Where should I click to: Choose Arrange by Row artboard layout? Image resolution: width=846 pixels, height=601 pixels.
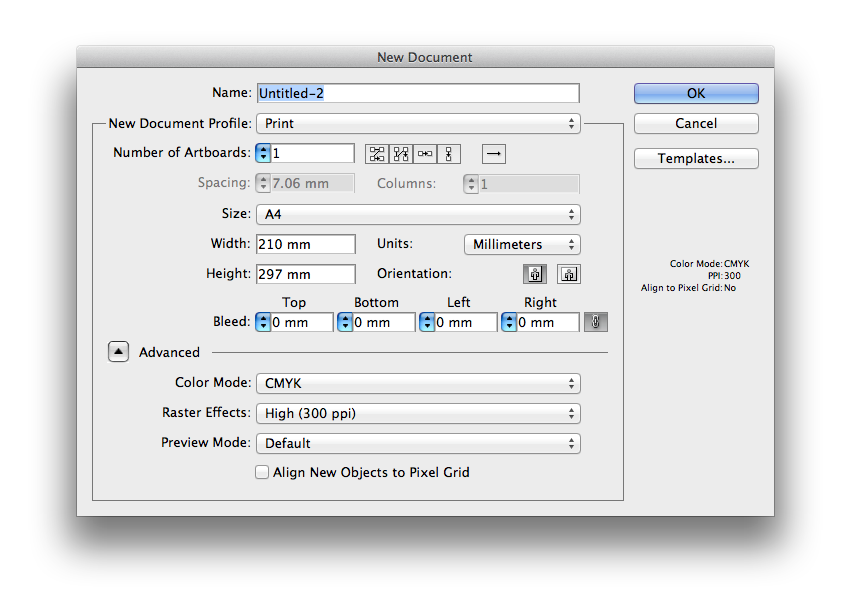426,154
